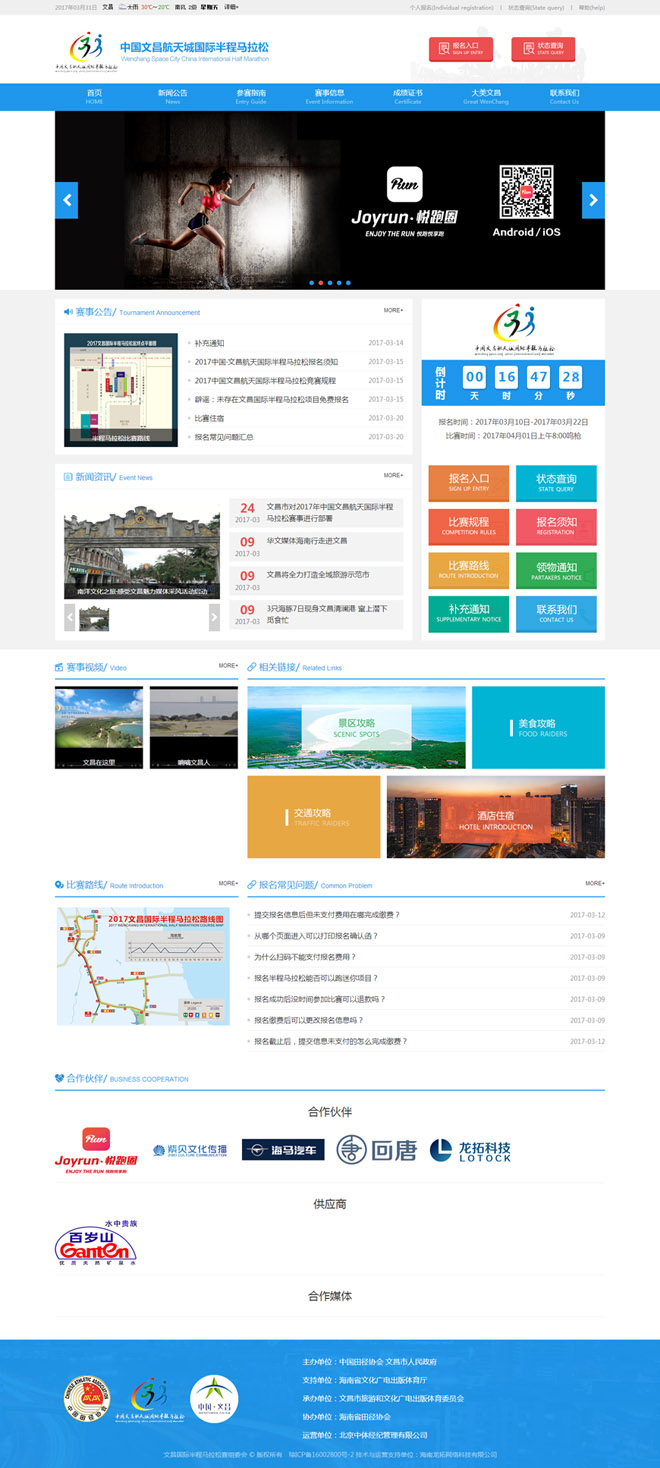Open the 2017 half marathon route map image
The image size is (660, 1468).
pyautogui.click(x=143, y=966)
